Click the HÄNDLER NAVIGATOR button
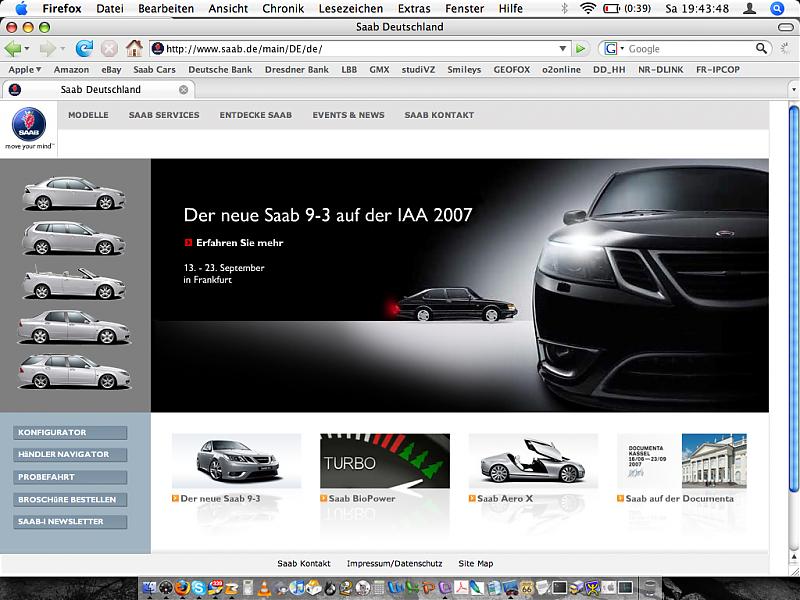The image size is (800, 600). point(70,455)
